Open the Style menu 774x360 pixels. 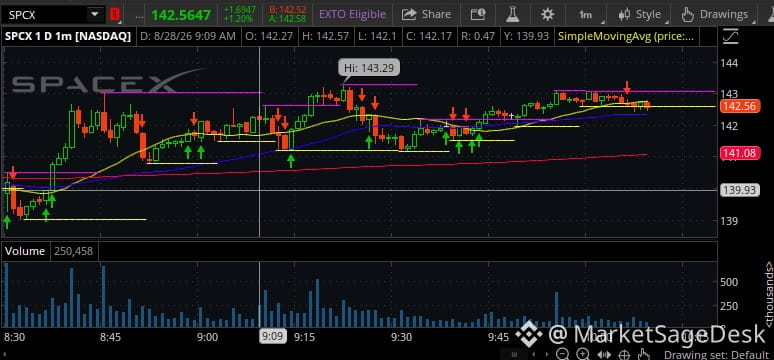tap(640, 15)
